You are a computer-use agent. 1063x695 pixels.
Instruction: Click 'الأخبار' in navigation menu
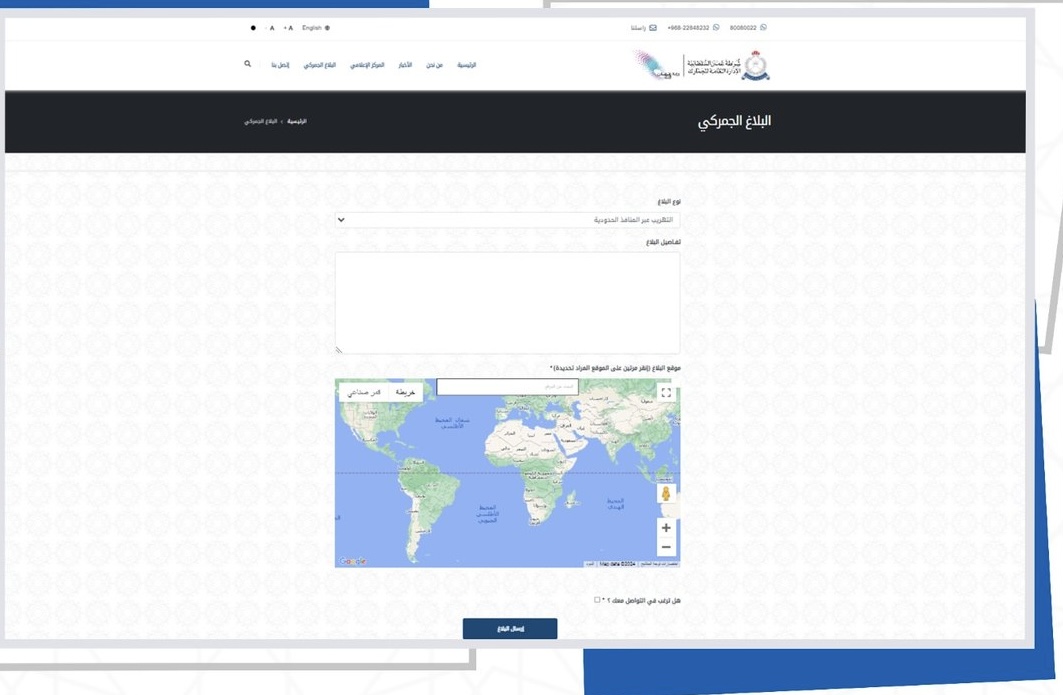pyautogui.click(x=403, y=65)
